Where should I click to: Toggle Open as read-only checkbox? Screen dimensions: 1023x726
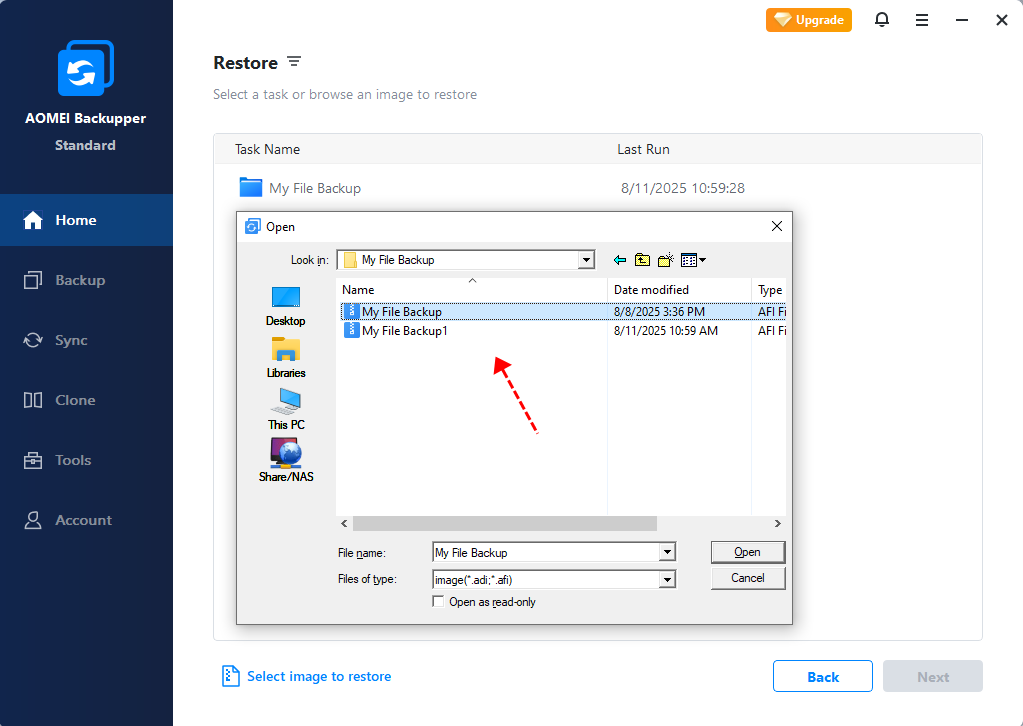438,601
